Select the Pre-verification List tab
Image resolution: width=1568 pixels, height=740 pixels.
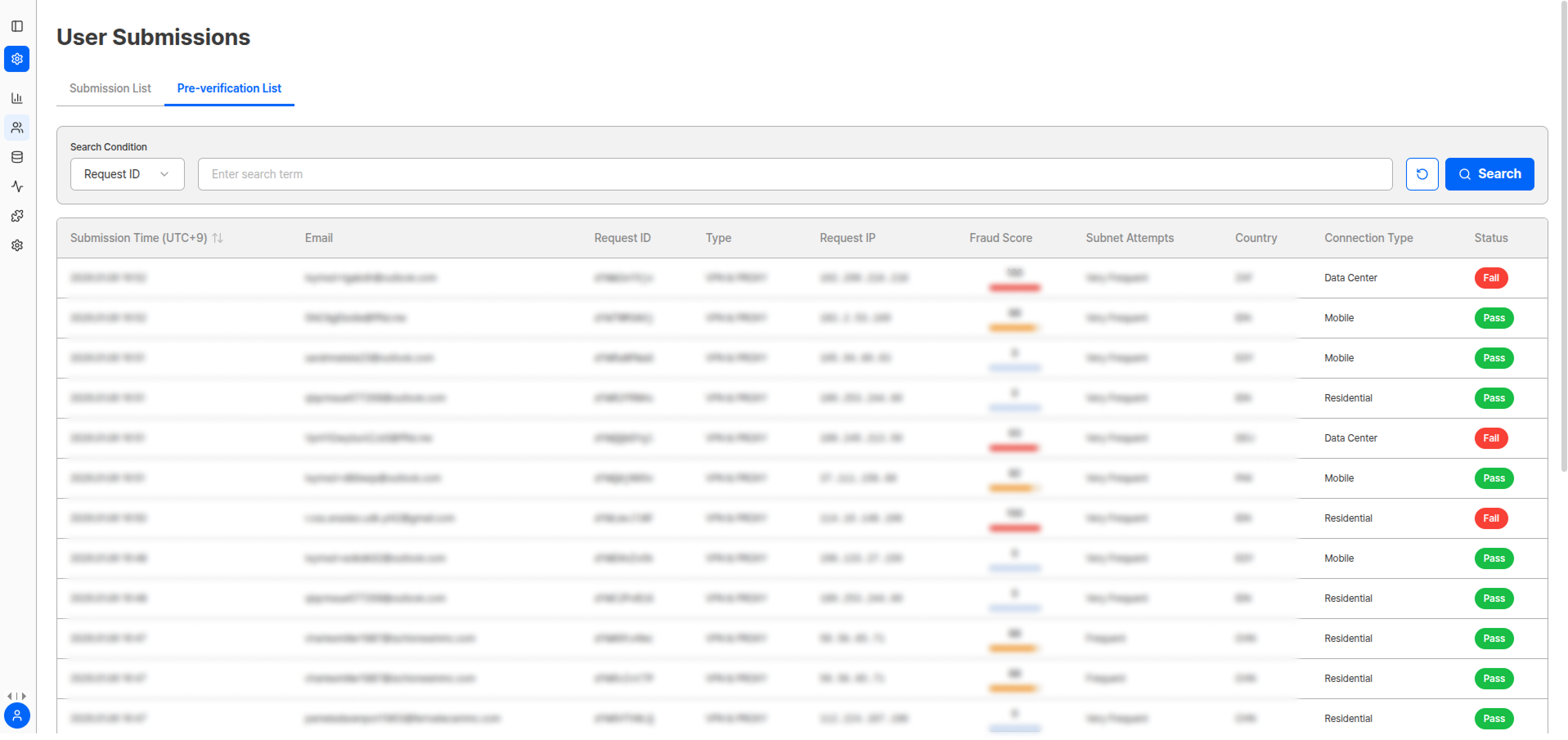[229, 88]
